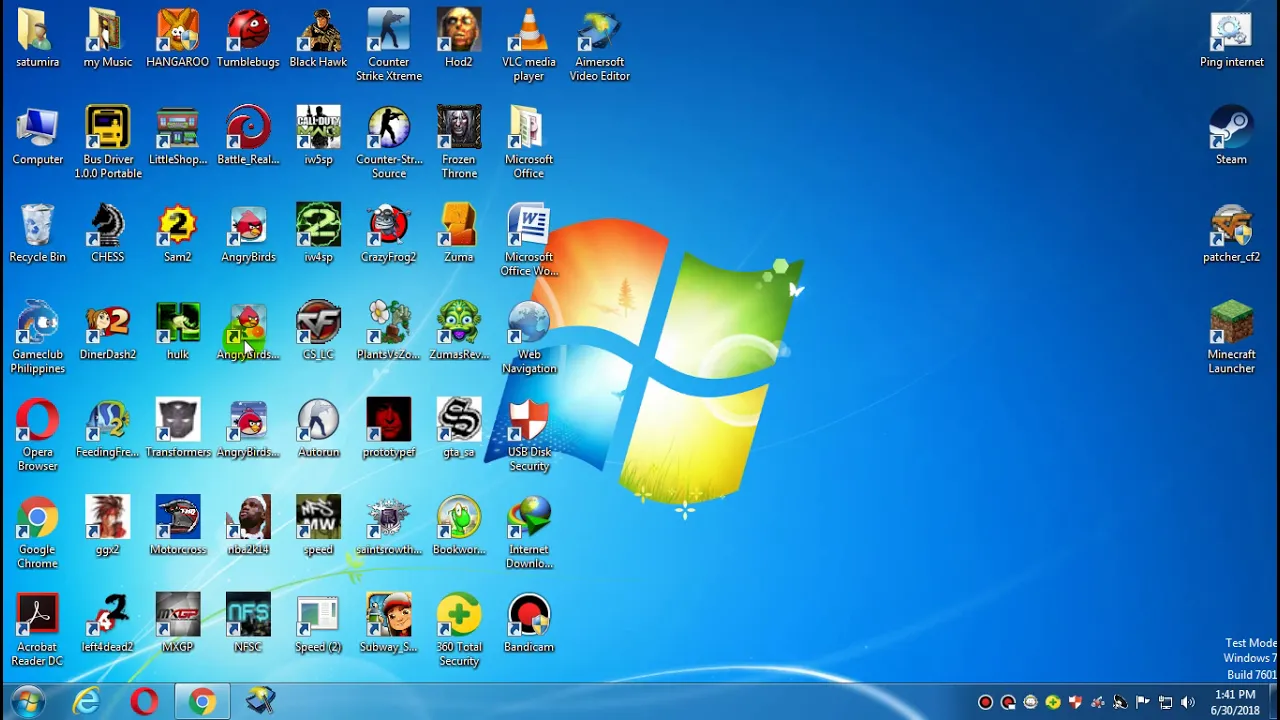This screenshot has height=720, width=1280.
Task: Launch Steam from the desktop
Action: click(x=1231, y=136)
